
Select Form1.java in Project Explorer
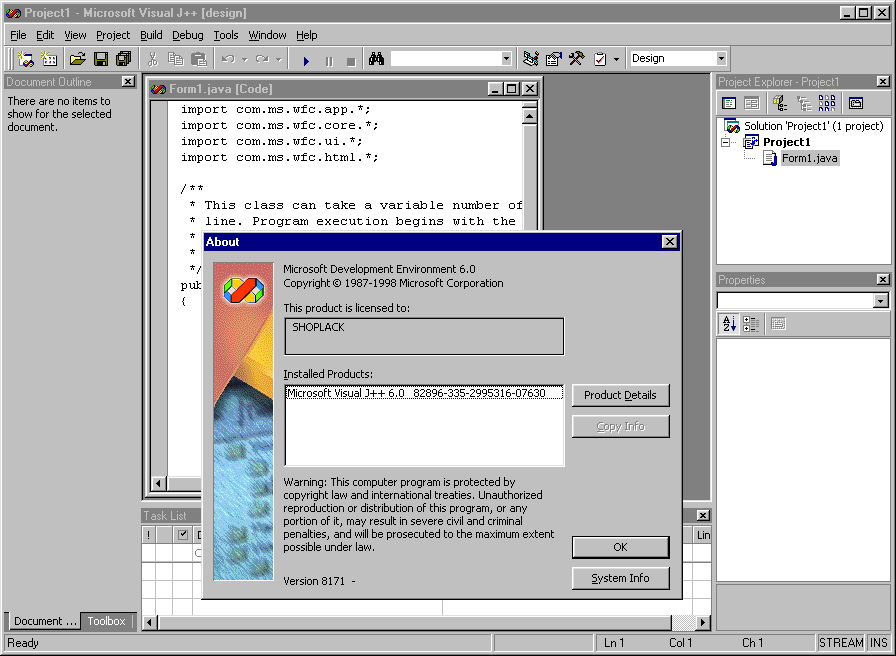pos(810,158)
